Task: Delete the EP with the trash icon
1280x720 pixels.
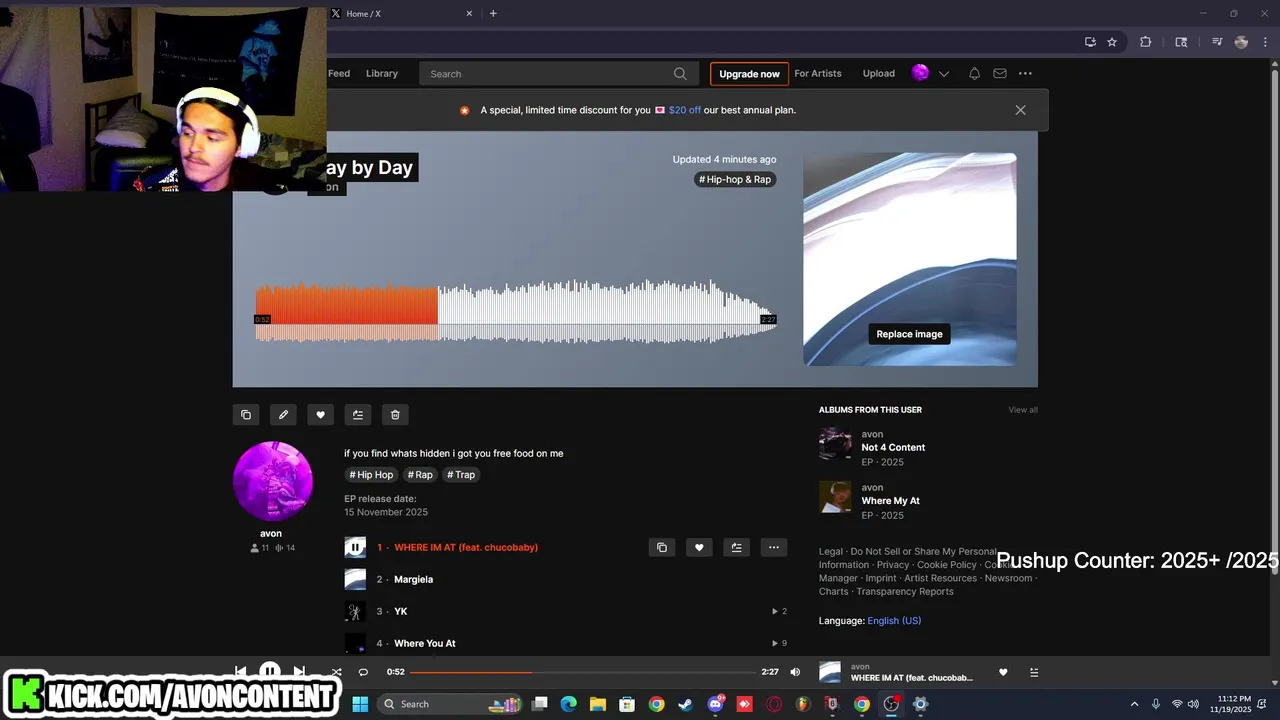Action: (x=395, y=415)
